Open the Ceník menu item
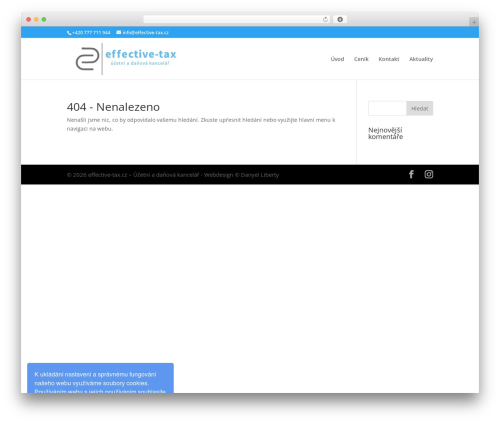The width and height of the screenshot is (500, 423). tap(361, 59)
